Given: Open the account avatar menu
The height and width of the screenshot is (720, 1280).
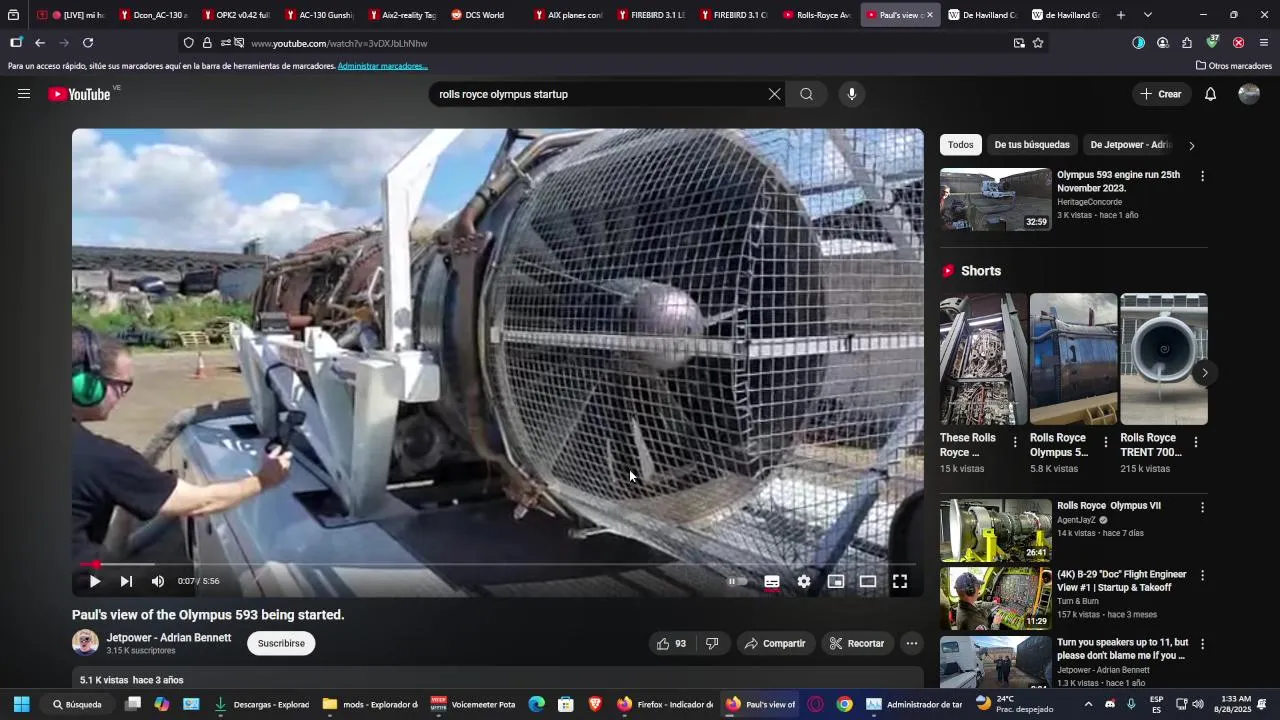Looking at the screenshot, I should pyautogui.click(x=1249, y=94).
